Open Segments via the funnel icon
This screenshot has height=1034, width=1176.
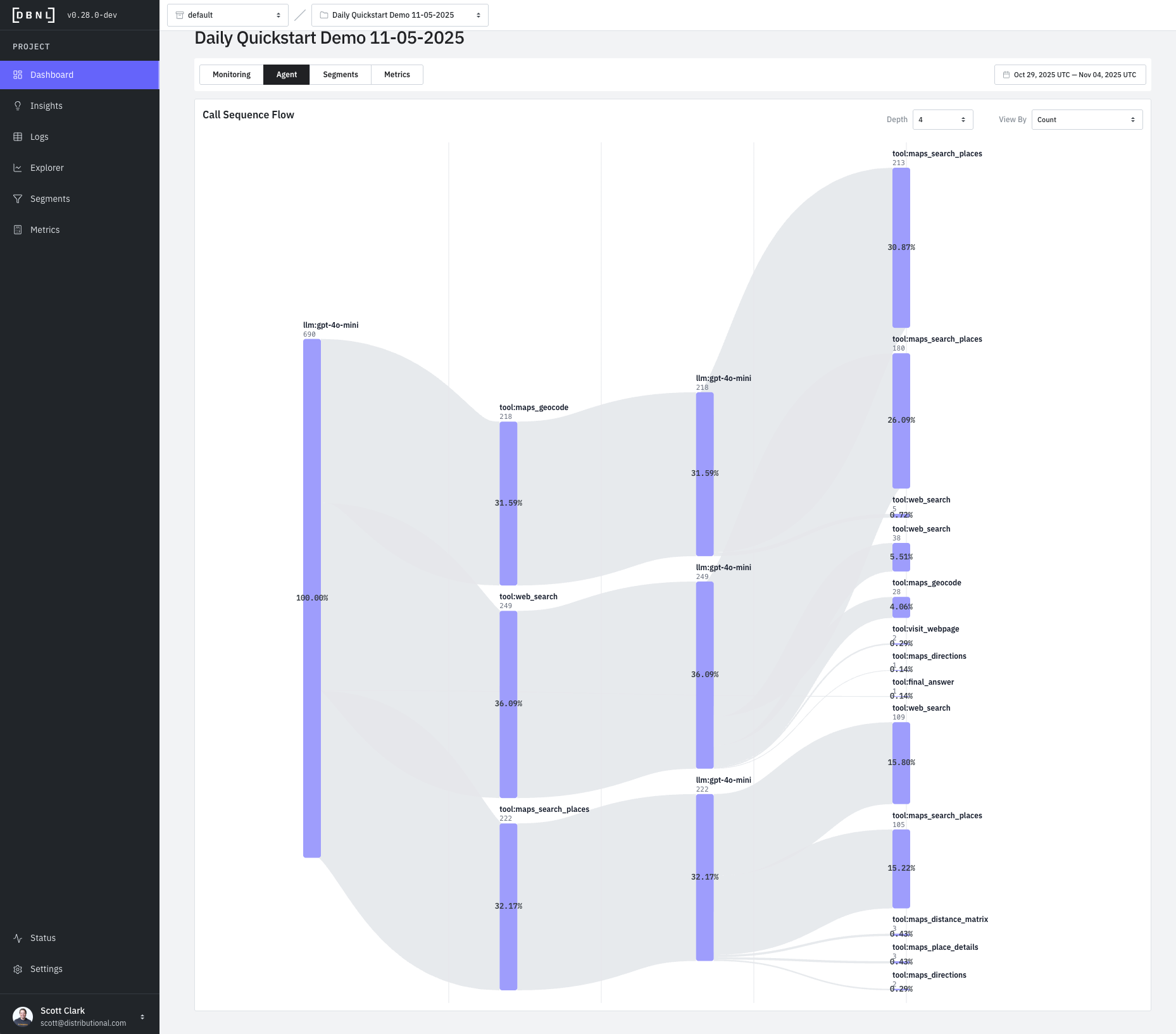pyautogui.click(x=18, y=199)
